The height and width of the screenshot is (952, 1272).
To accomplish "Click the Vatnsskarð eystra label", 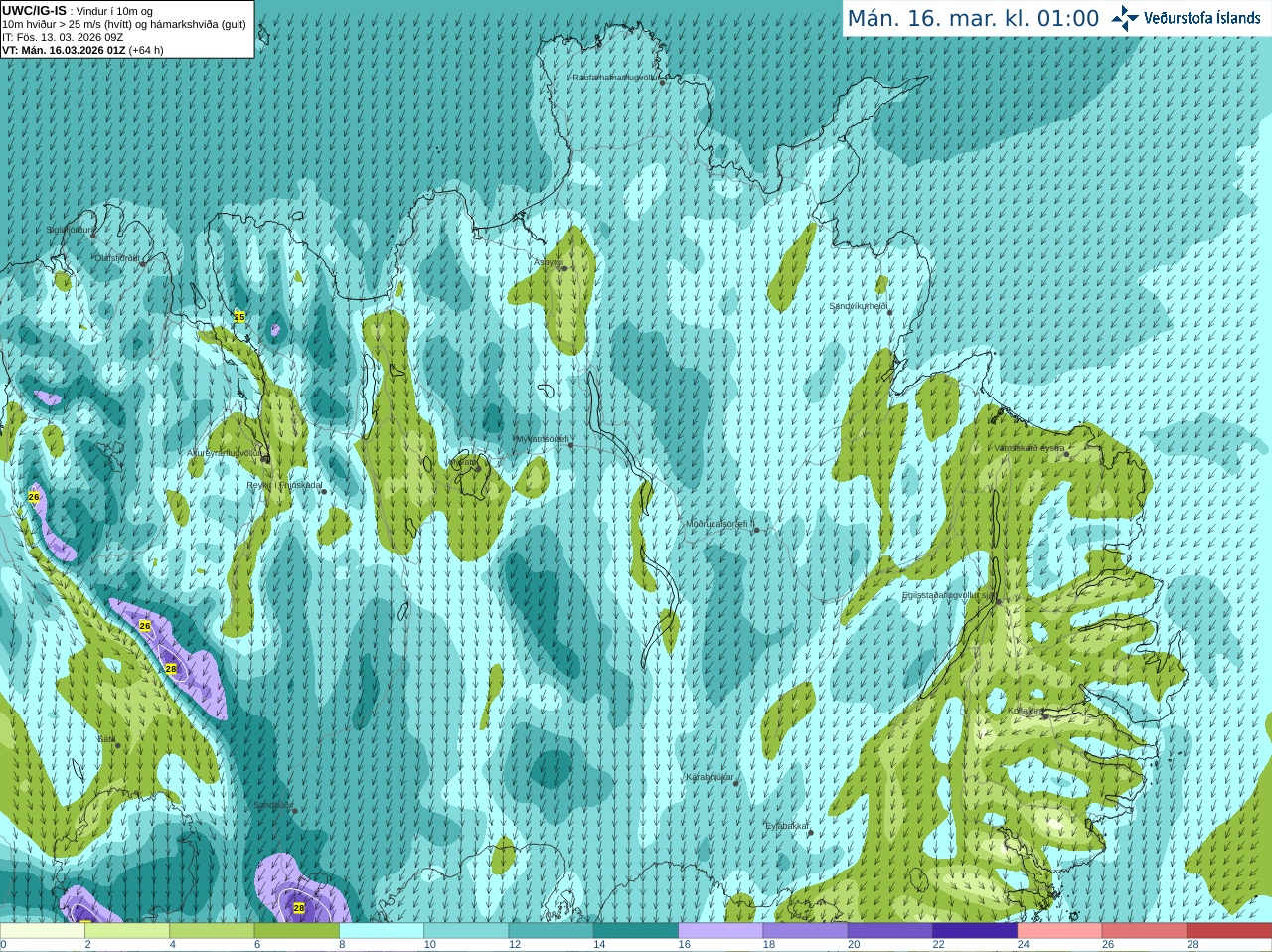I will pyautogui.click(x=1030, y=448).
